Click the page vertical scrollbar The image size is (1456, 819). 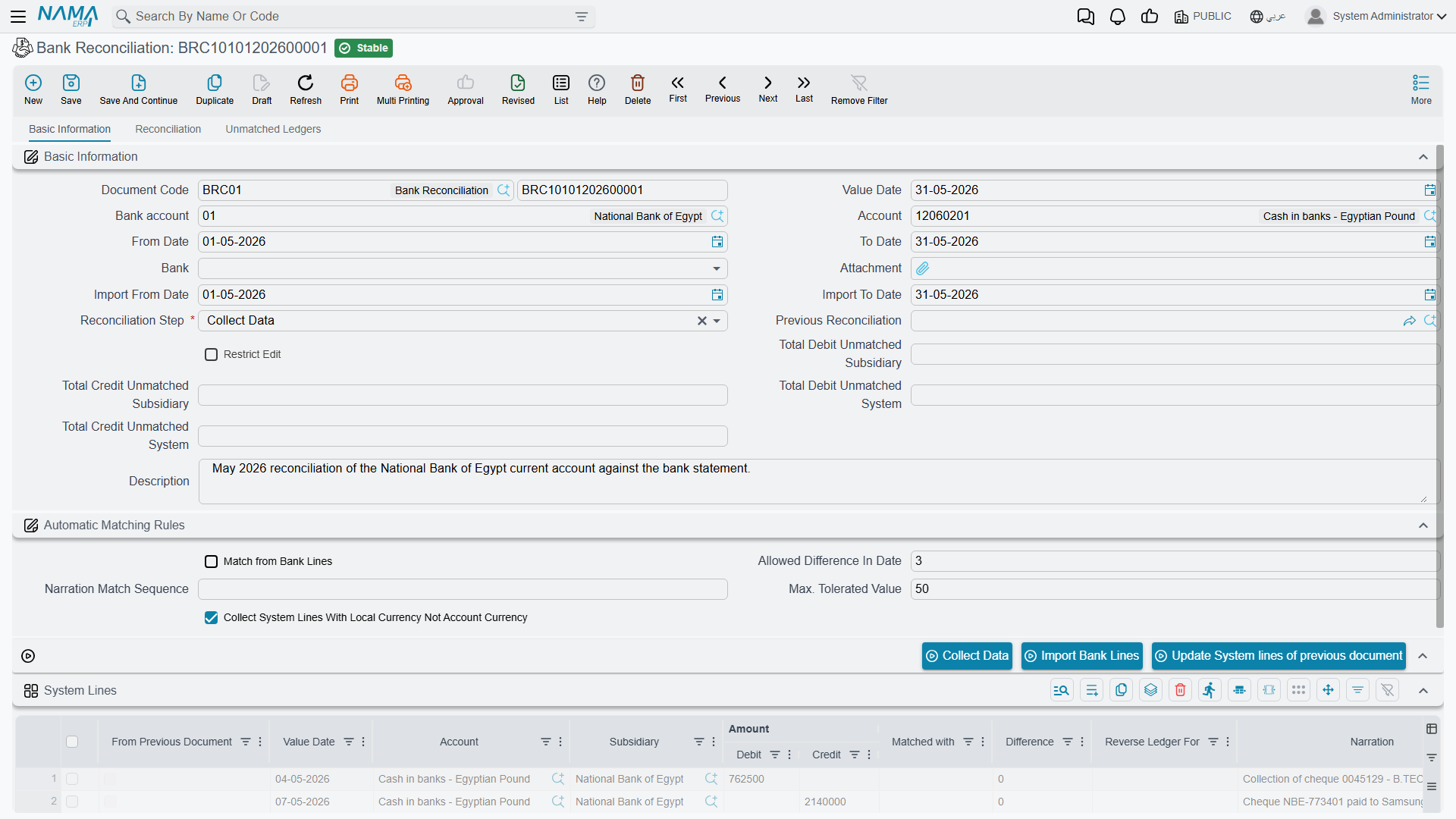pyautogui.click(x=1440, y=387)
